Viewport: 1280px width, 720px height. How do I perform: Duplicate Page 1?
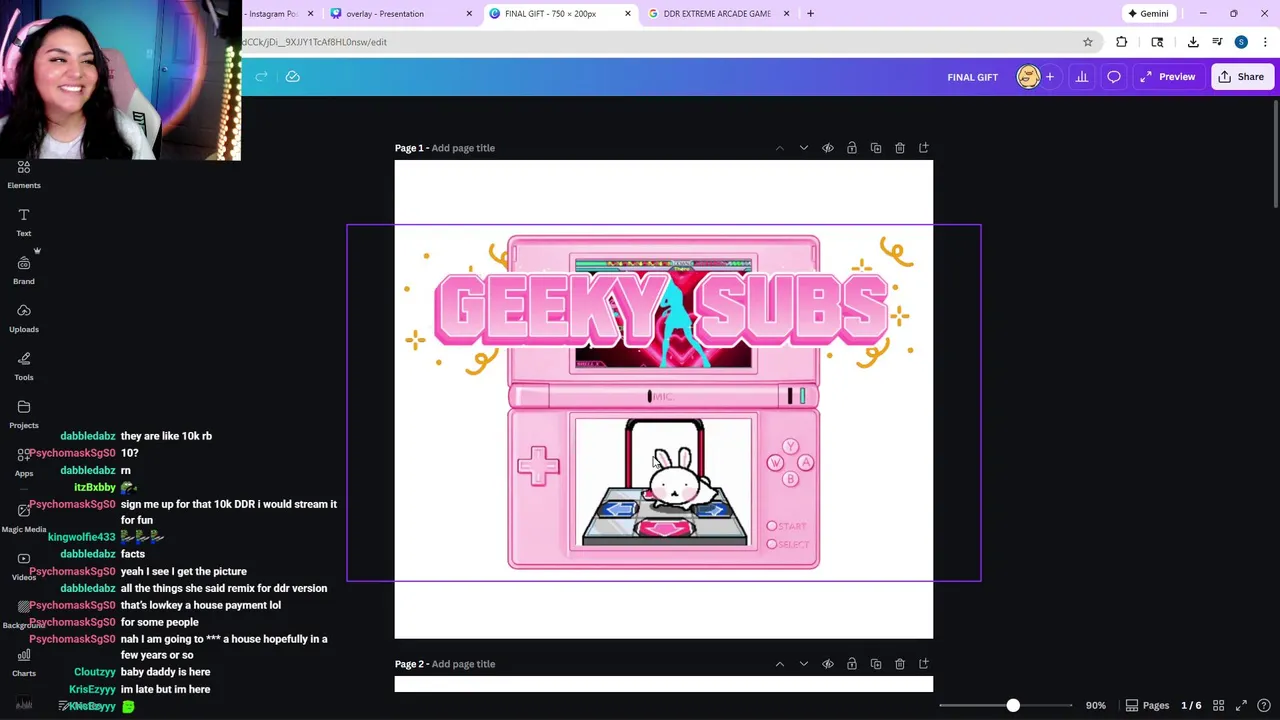pos(876,148)
